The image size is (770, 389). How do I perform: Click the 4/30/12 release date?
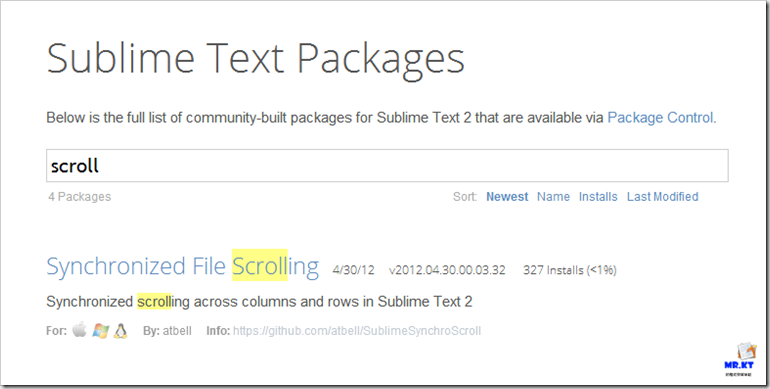[354, 270]
